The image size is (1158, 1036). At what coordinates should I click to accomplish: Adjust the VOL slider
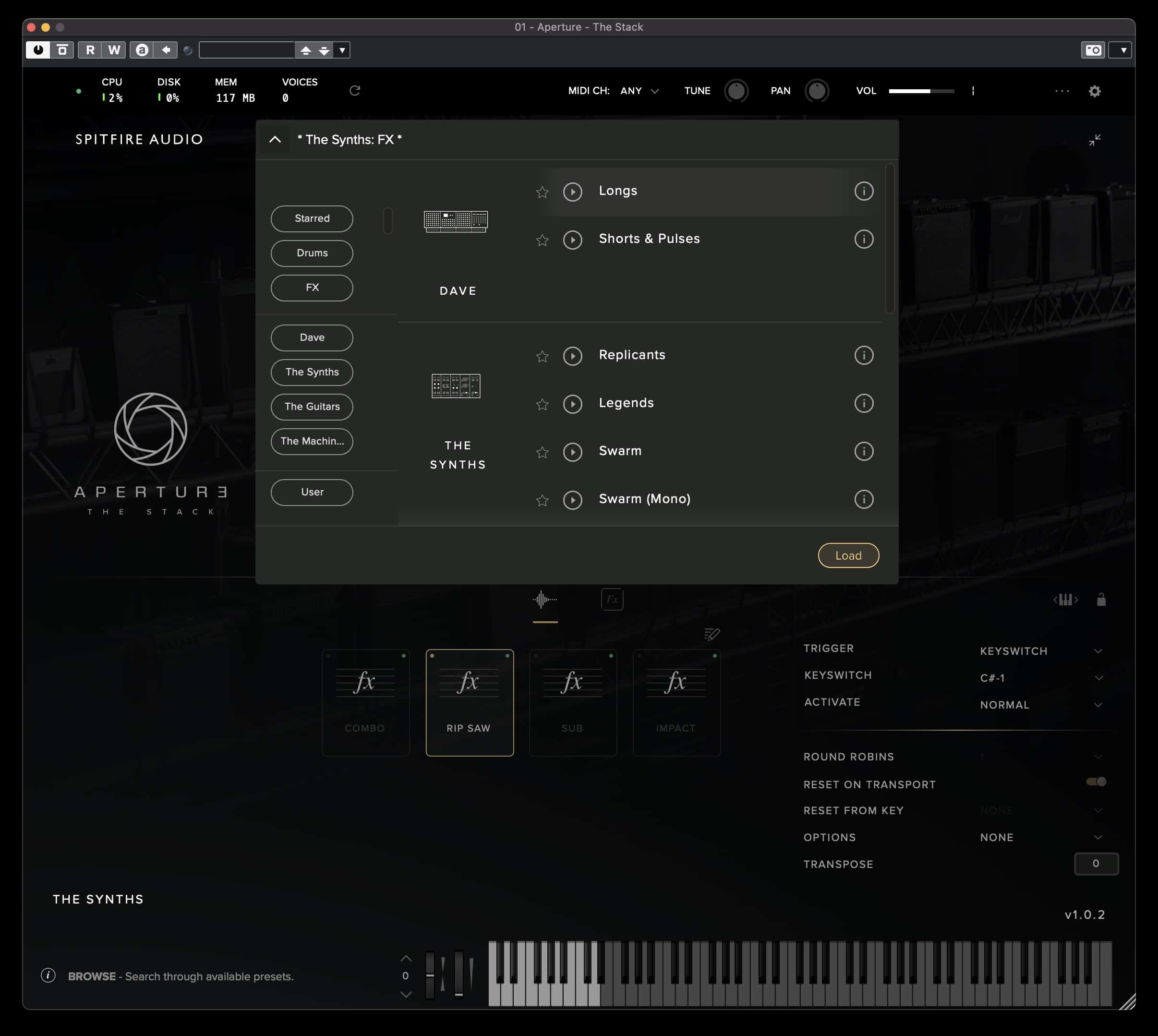click(921, 91)
